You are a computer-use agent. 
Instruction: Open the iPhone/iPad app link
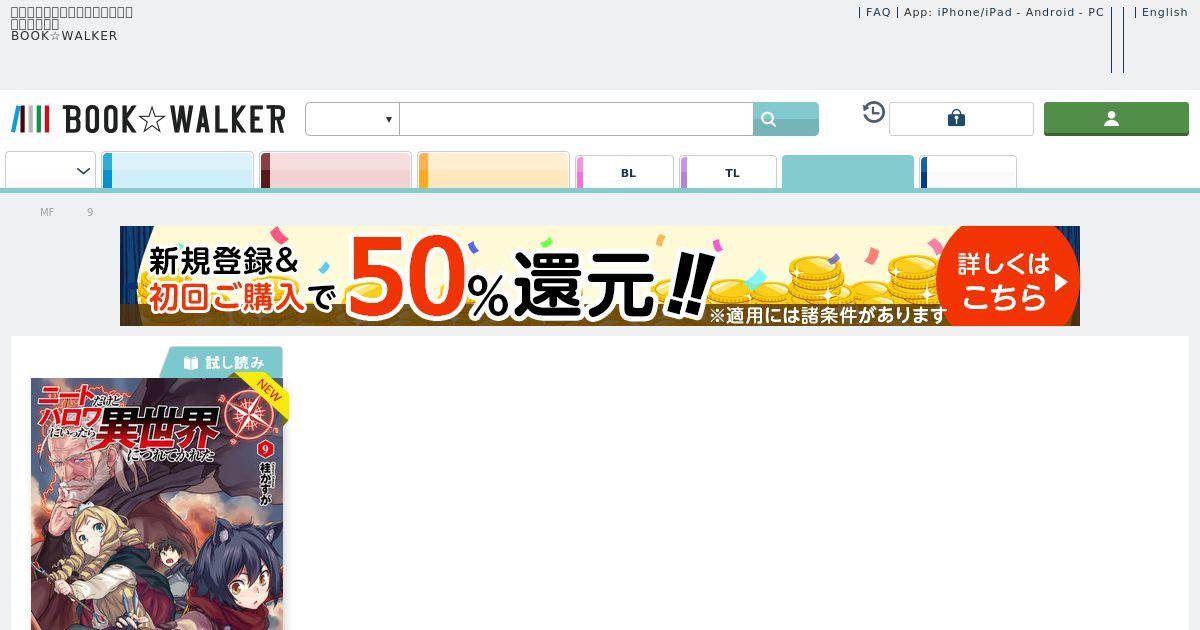[x=975, y=12]
